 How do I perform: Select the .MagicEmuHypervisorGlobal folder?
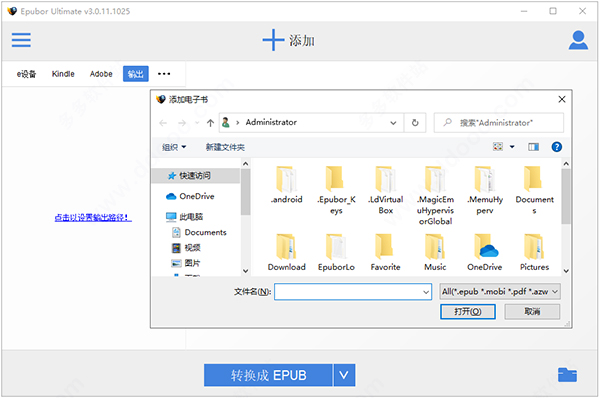point(435,196)
